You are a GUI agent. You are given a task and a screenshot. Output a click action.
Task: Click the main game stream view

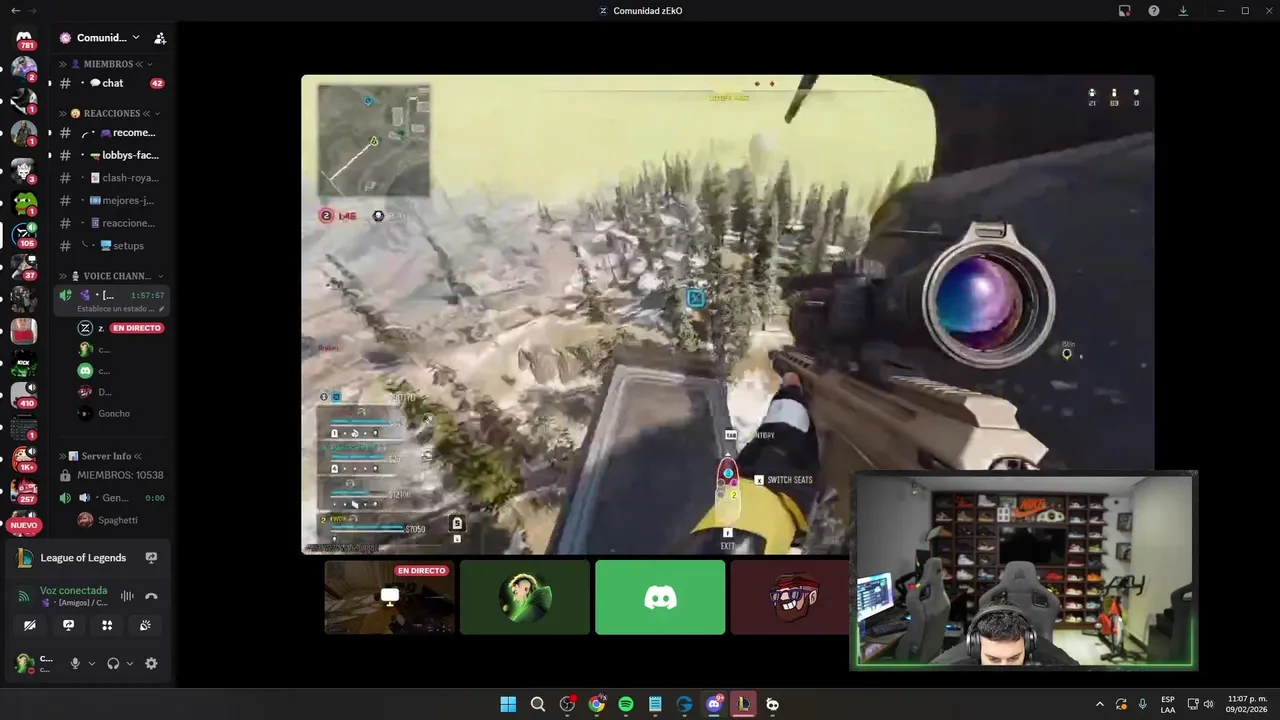(x=727, y=314)
